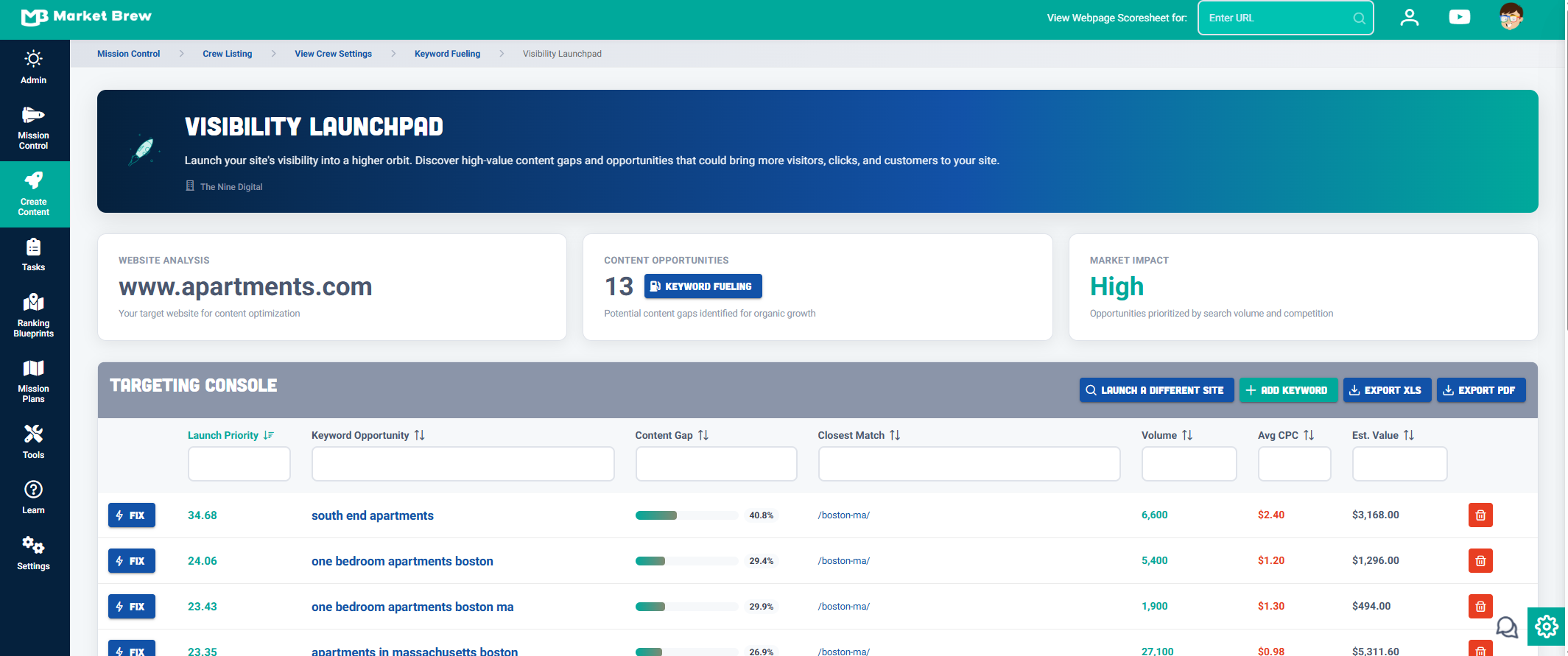Image resolution: width=1568 pixels, height=656 pixels.
Task: Click the 29.4% content gap bar
Action: (x=686, y=561)
